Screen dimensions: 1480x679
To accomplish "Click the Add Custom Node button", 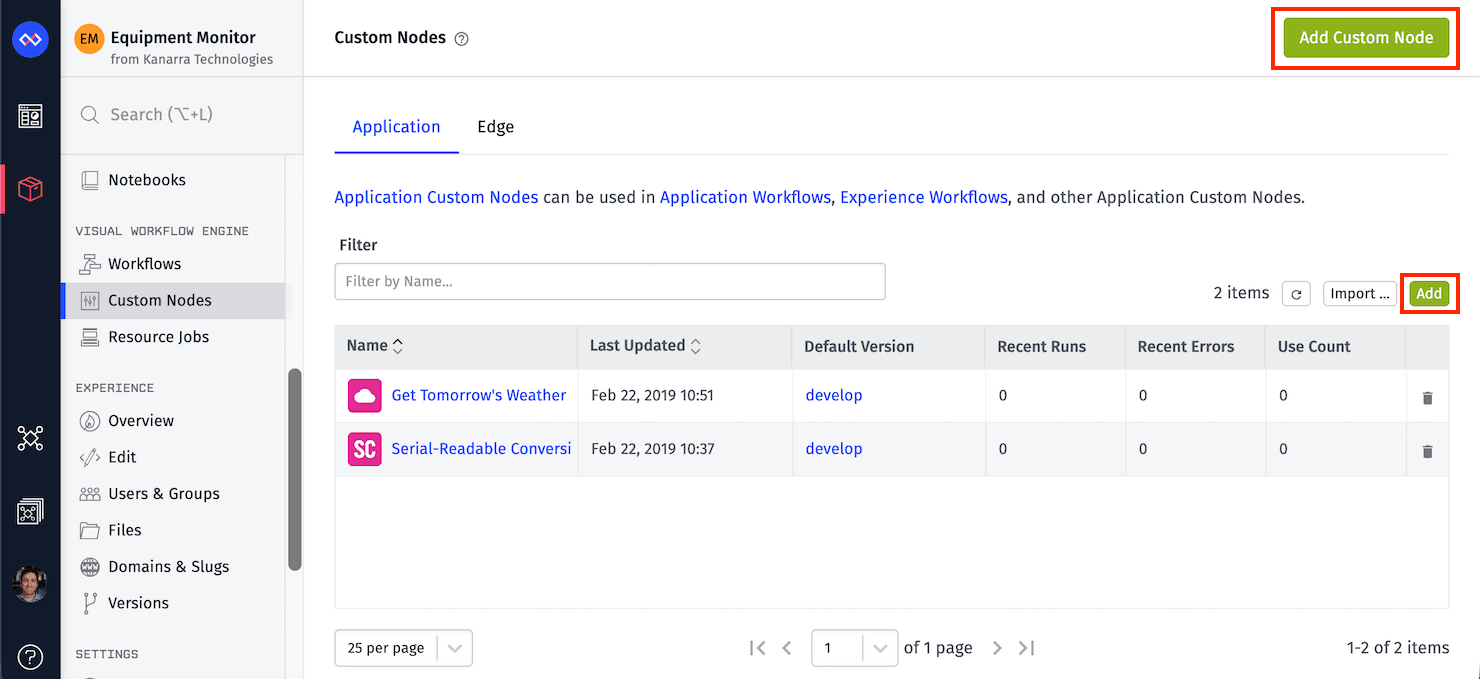I will click(x=1364, y=37).
